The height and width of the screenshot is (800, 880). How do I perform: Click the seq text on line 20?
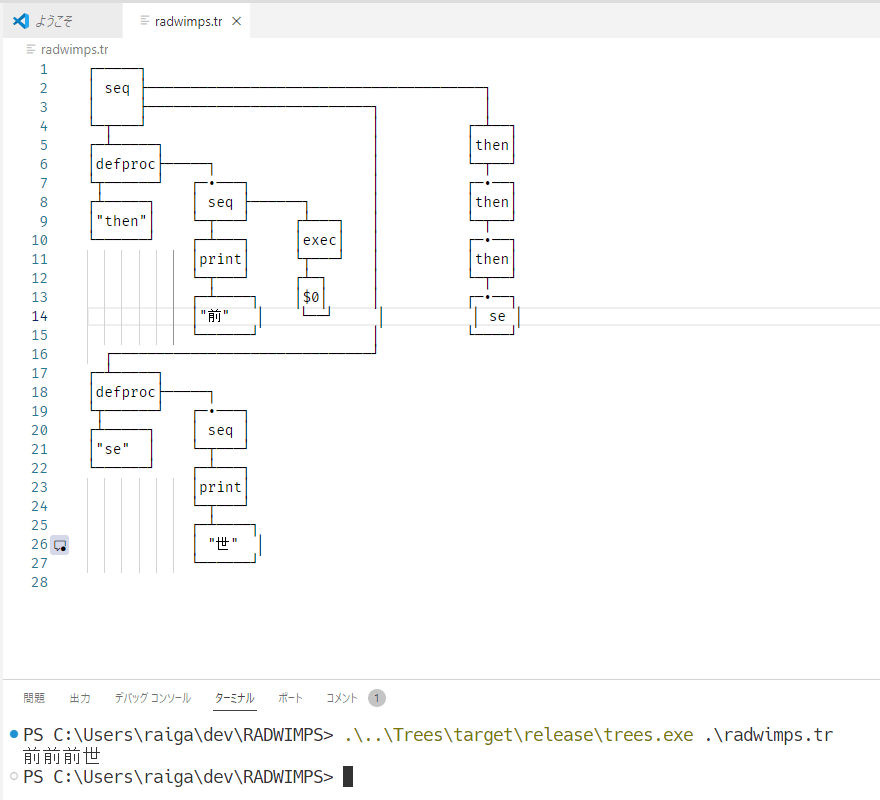[220, 431]
